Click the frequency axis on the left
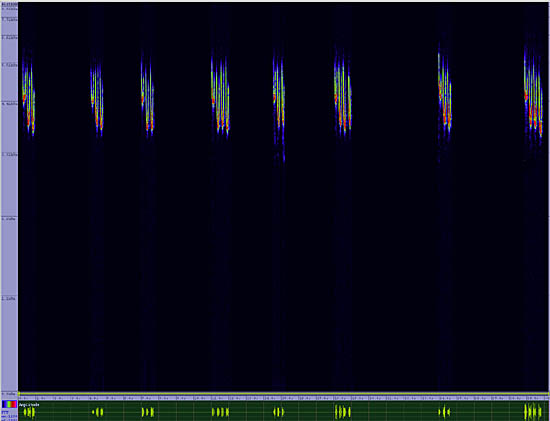Screen dimensions: 550x421 click(x=9, y=198)
